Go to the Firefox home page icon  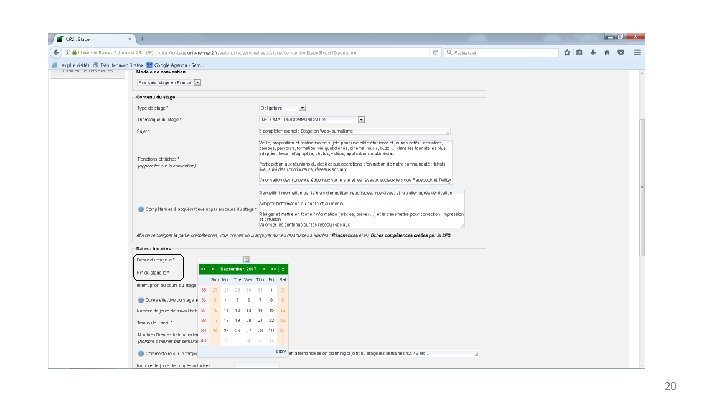coord(607,52)
